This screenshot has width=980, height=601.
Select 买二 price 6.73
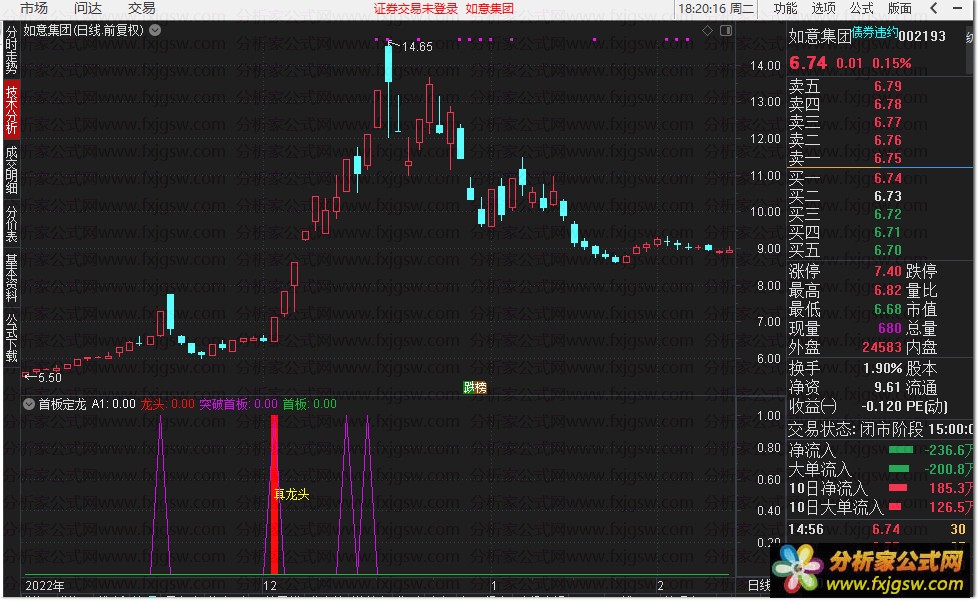click(888, 197)
